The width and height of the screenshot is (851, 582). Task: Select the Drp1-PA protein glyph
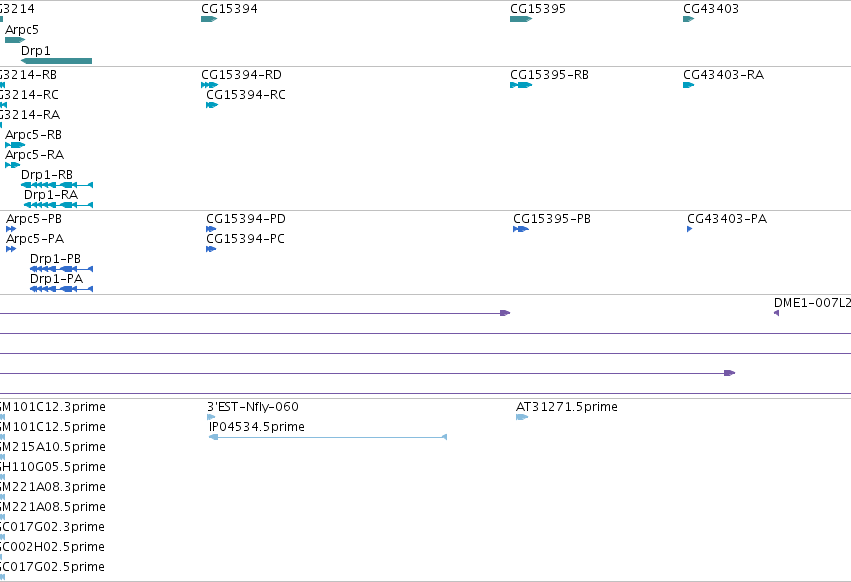(61, 289)
